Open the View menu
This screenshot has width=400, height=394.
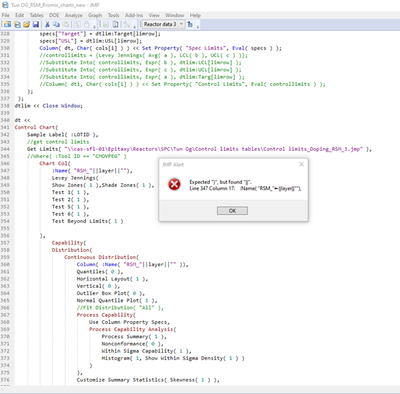pos(154,15)
